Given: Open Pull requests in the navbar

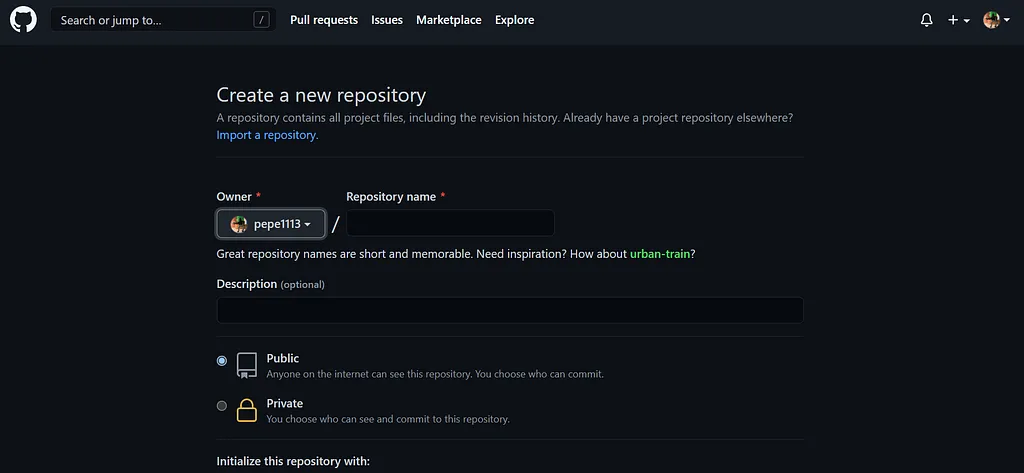Looking at the screenshot, I should [x=324, y=20].
